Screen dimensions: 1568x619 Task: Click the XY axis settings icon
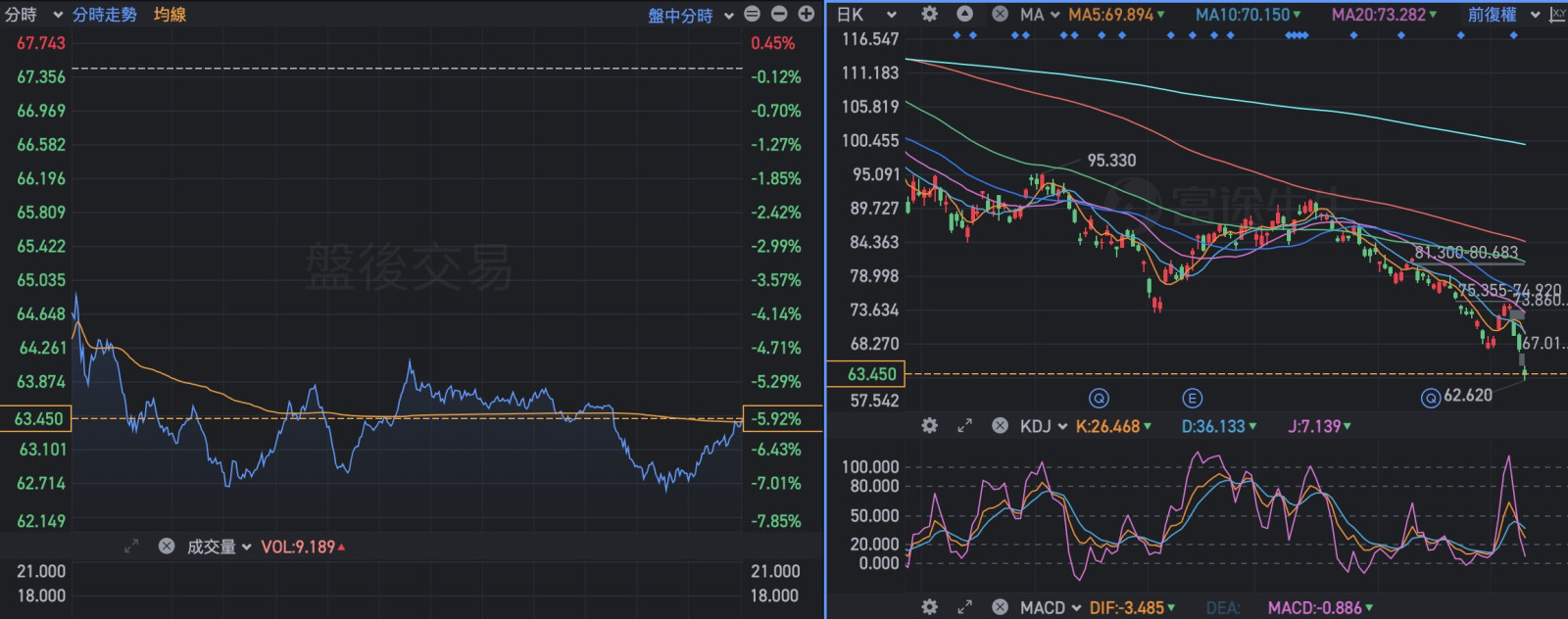(x=1557, y=14)
